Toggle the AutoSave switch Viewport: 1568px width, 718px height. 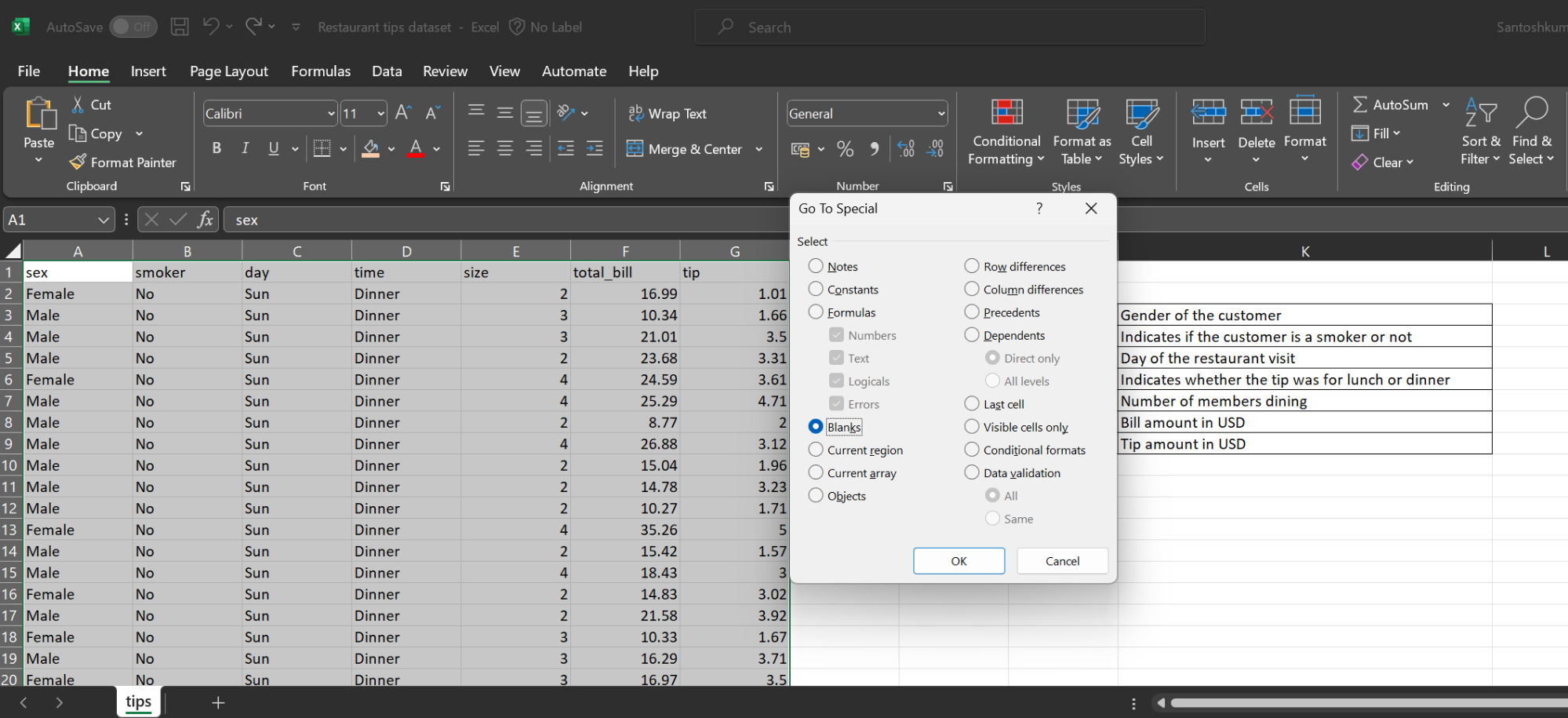click(133, 27)
